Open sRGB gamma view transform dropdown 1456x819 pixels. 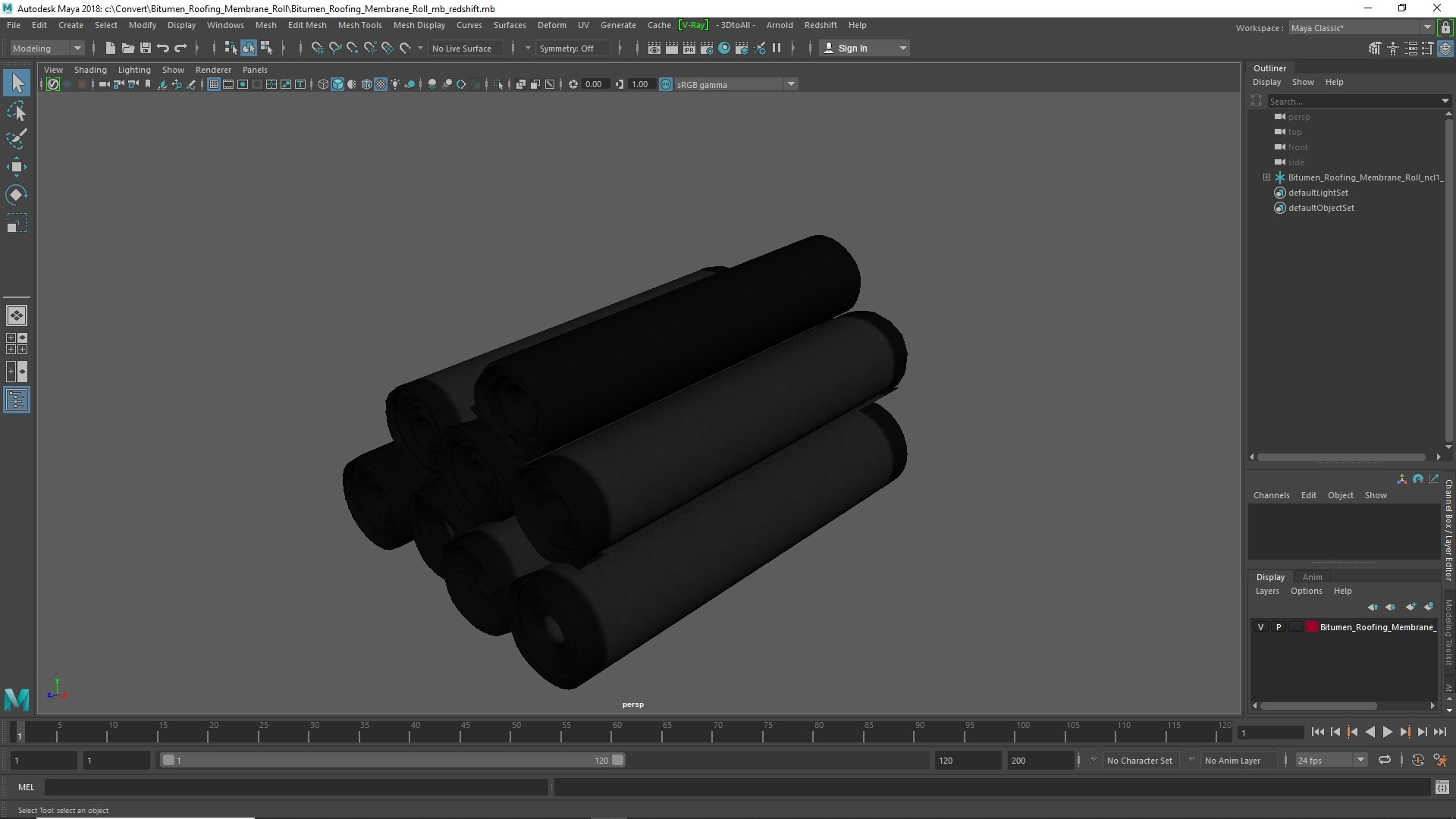(736, 84)
